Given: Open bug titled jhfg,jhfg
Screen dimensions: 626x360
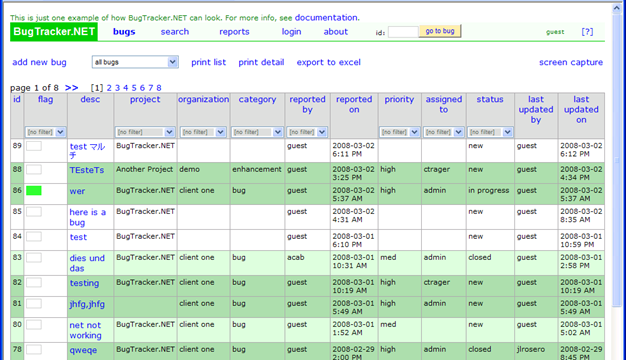Looking at the screenshot, I should point(87,304).
